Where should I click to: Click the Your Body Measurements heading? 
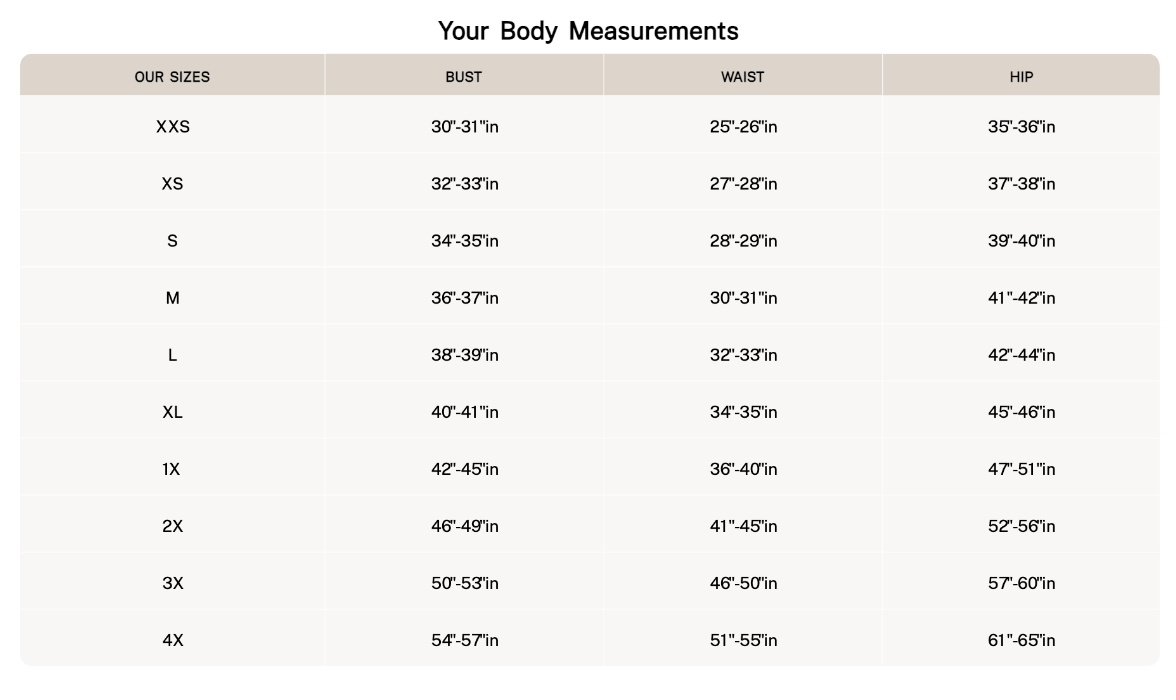(x=588, y=31)
